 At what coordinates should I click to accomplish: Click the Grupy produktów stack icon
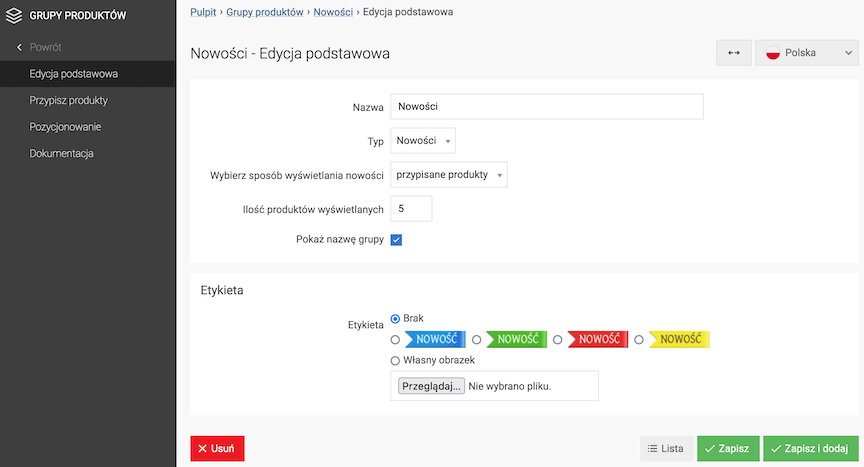pos(14,15)
